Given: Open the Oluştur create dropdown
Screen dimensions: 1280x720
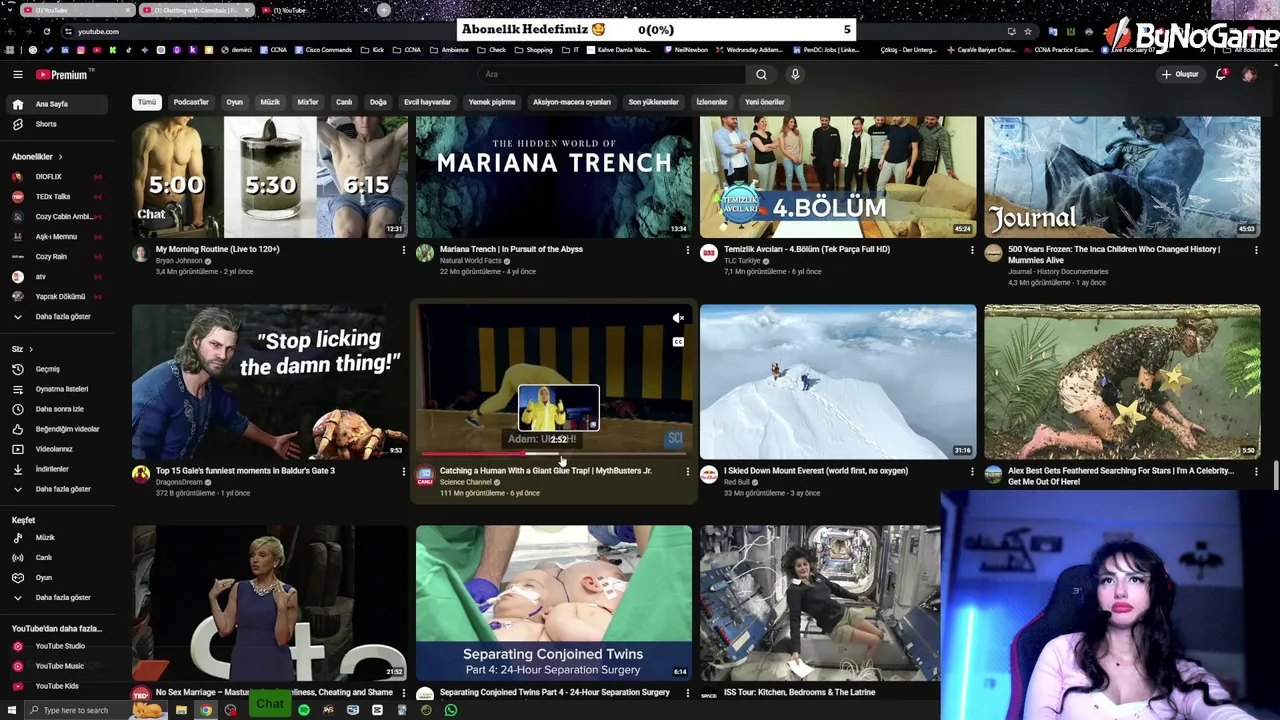Looking at the screenshot, I should (1179, 74).
